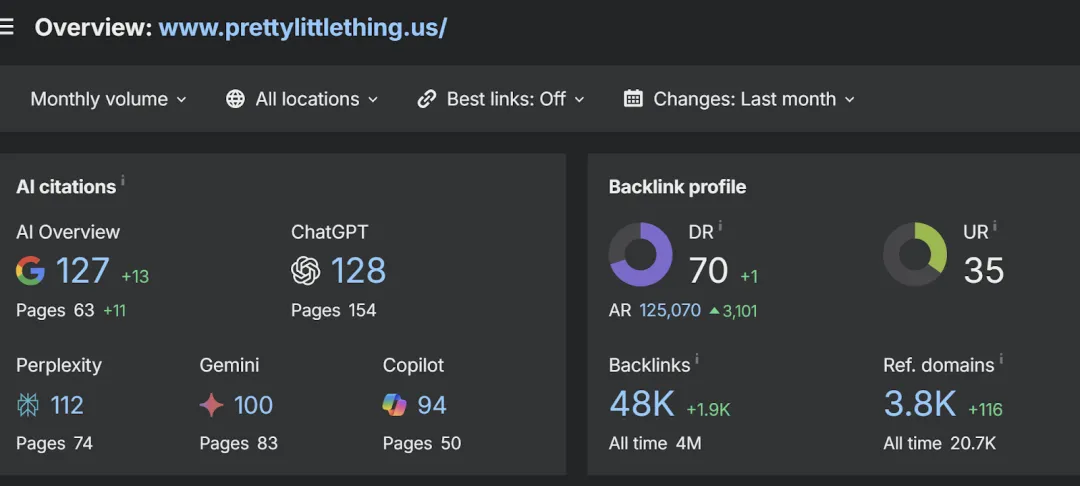
Task: Open the All locations dropdown
Action: coord(302,99)
